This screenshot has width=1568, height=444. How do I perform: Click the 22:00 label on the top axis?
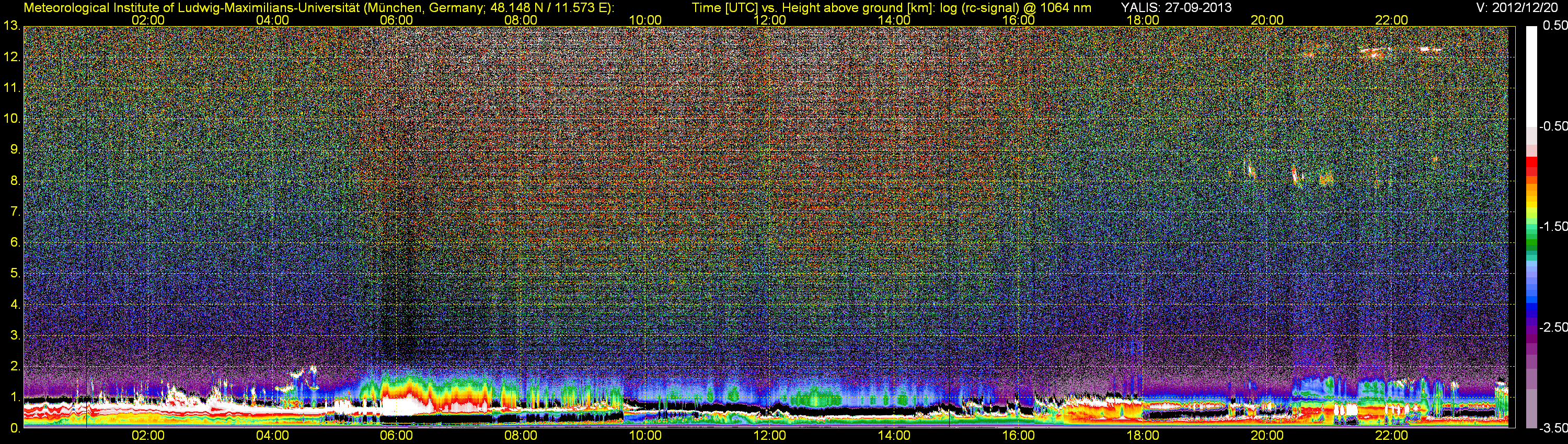(x=1391, y=20)
